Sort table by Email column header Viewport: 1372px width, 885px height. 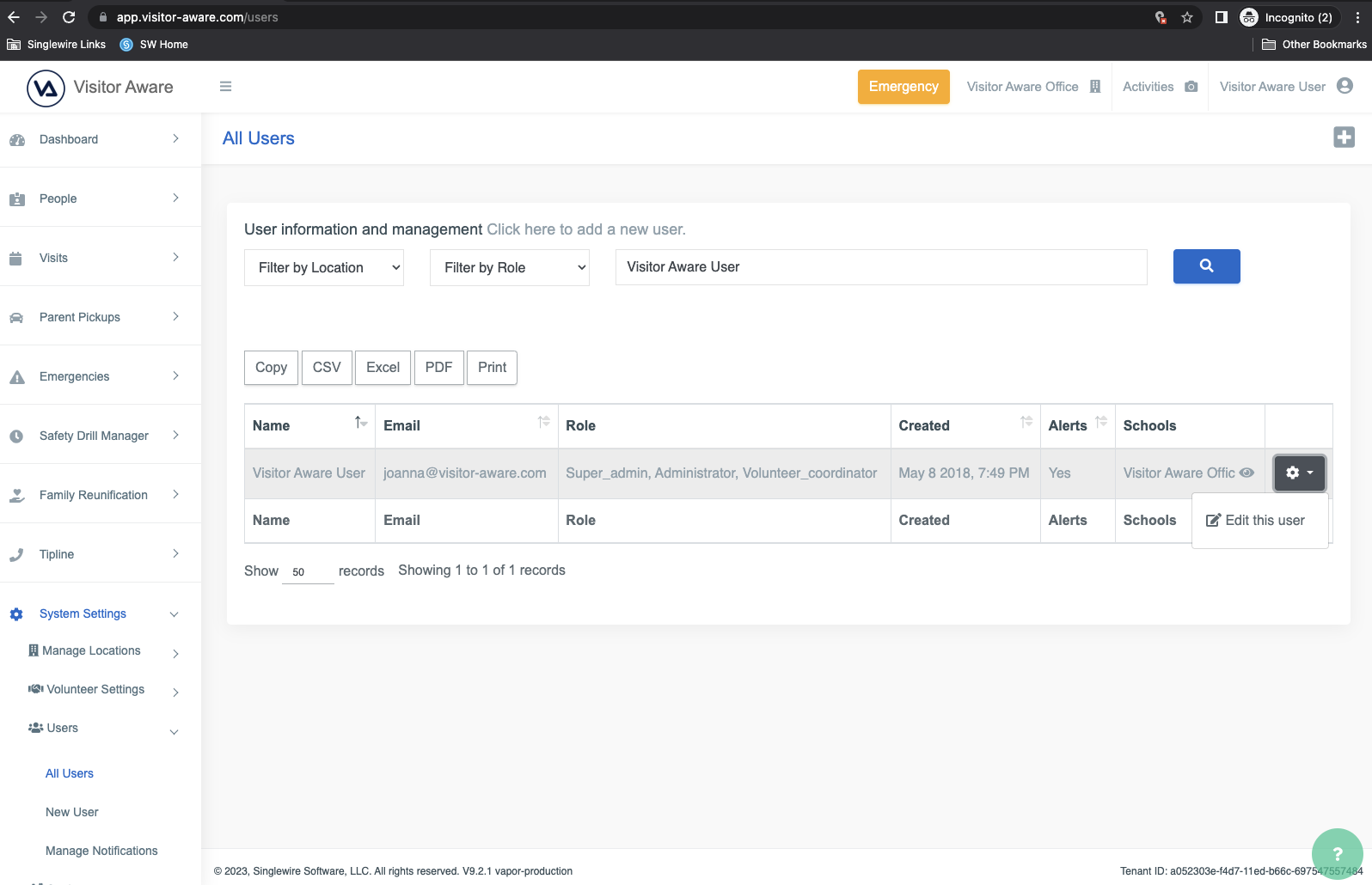point(467,425)
